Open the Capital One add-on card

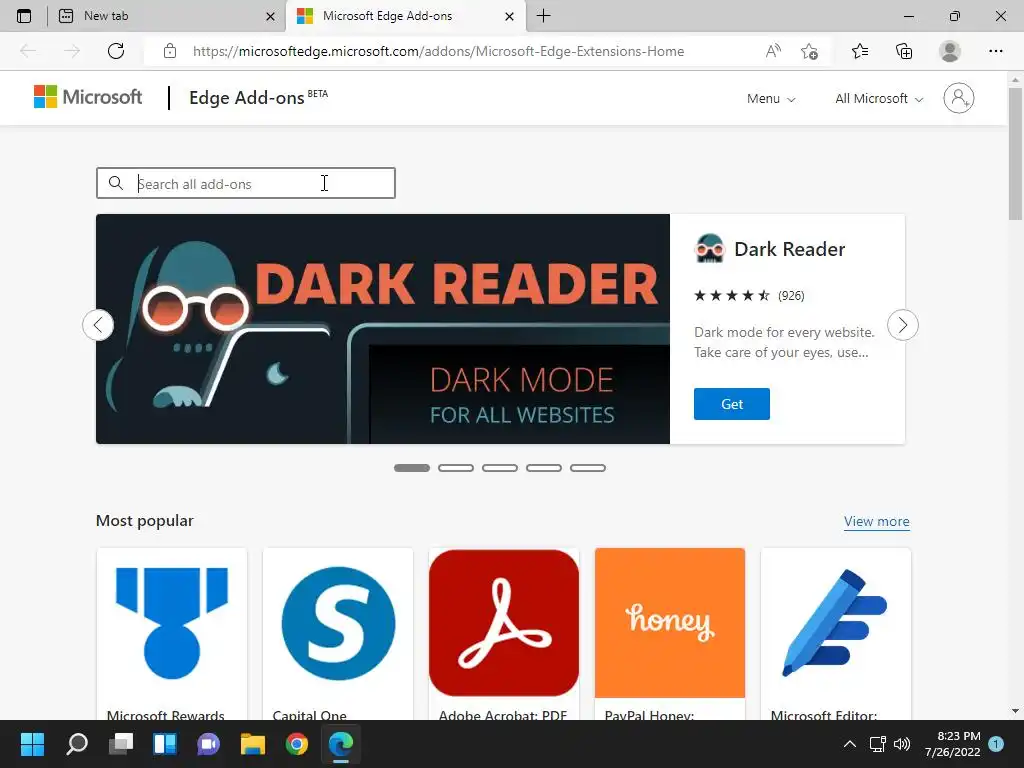338,634
